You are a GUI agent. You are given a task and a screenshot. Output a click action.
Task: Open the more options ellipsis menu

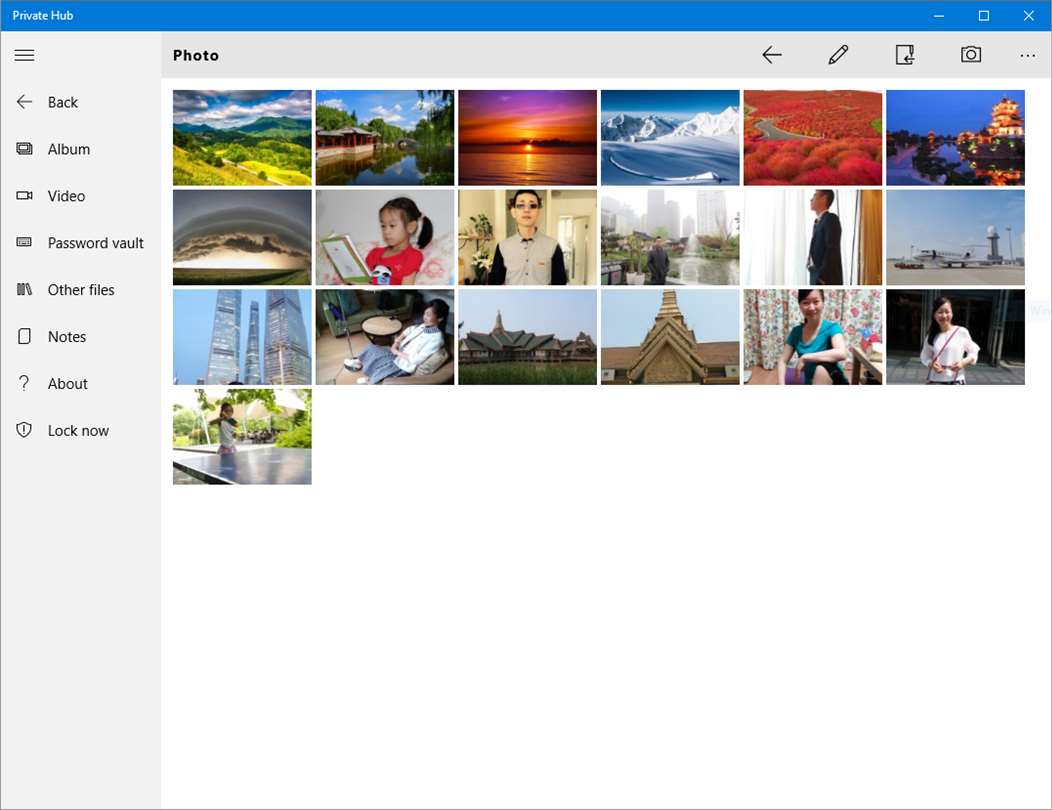tap(1027, 56)
